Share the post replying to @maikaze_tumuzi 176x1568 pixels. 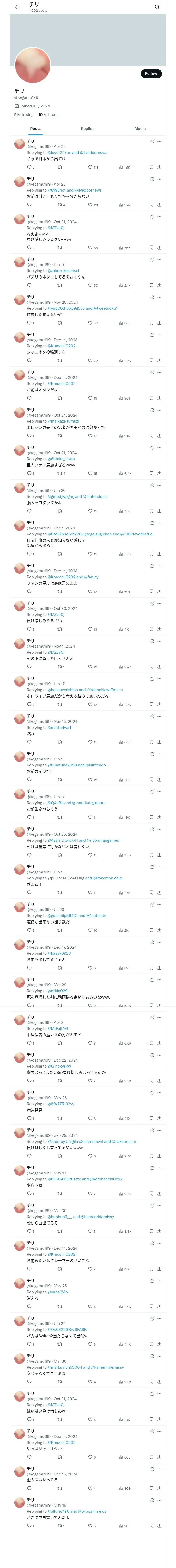click(159, 436)
